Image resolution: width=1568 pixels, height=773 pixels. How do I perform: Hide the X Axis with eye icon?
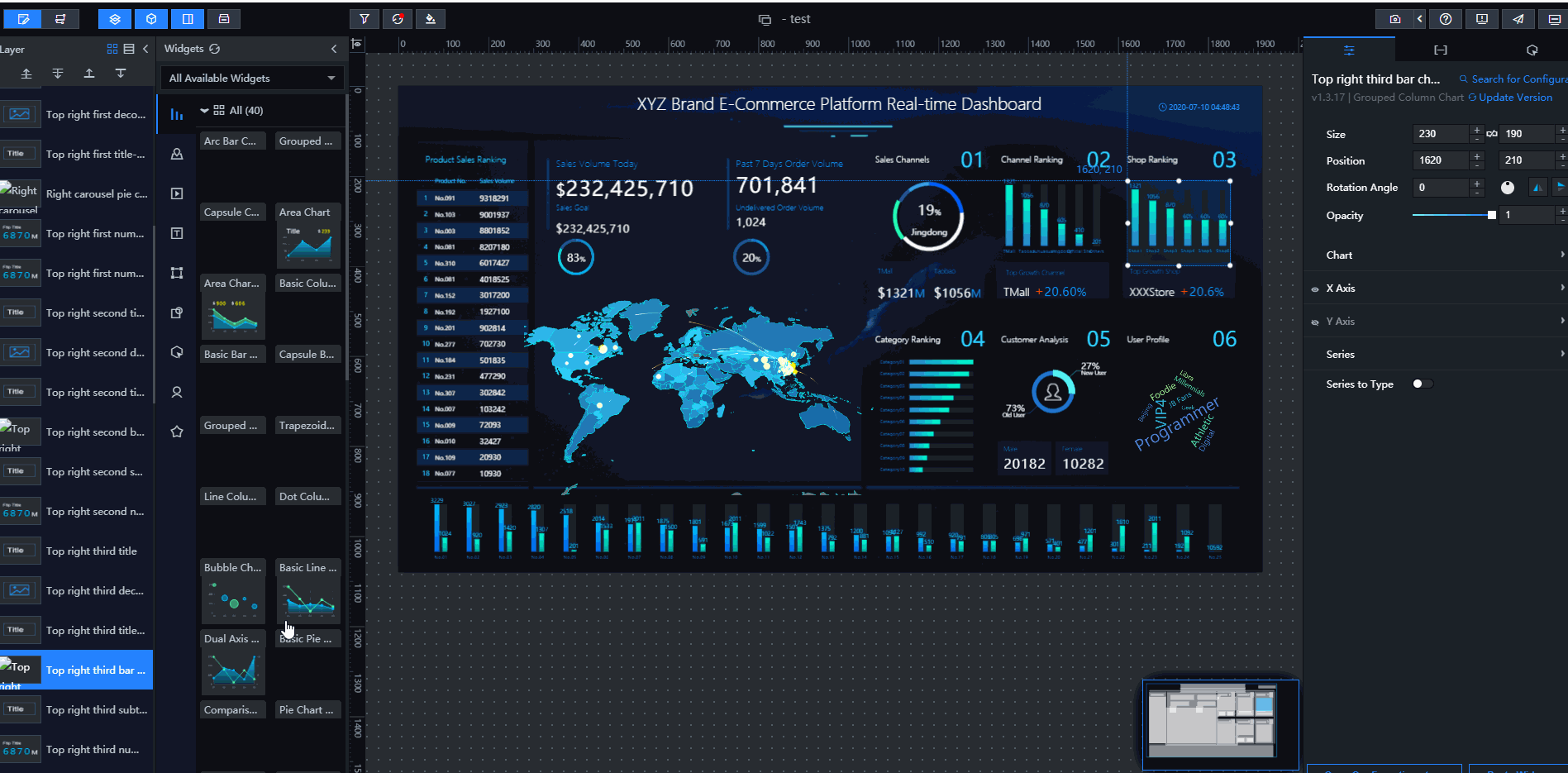click(x=1315, y=289)
